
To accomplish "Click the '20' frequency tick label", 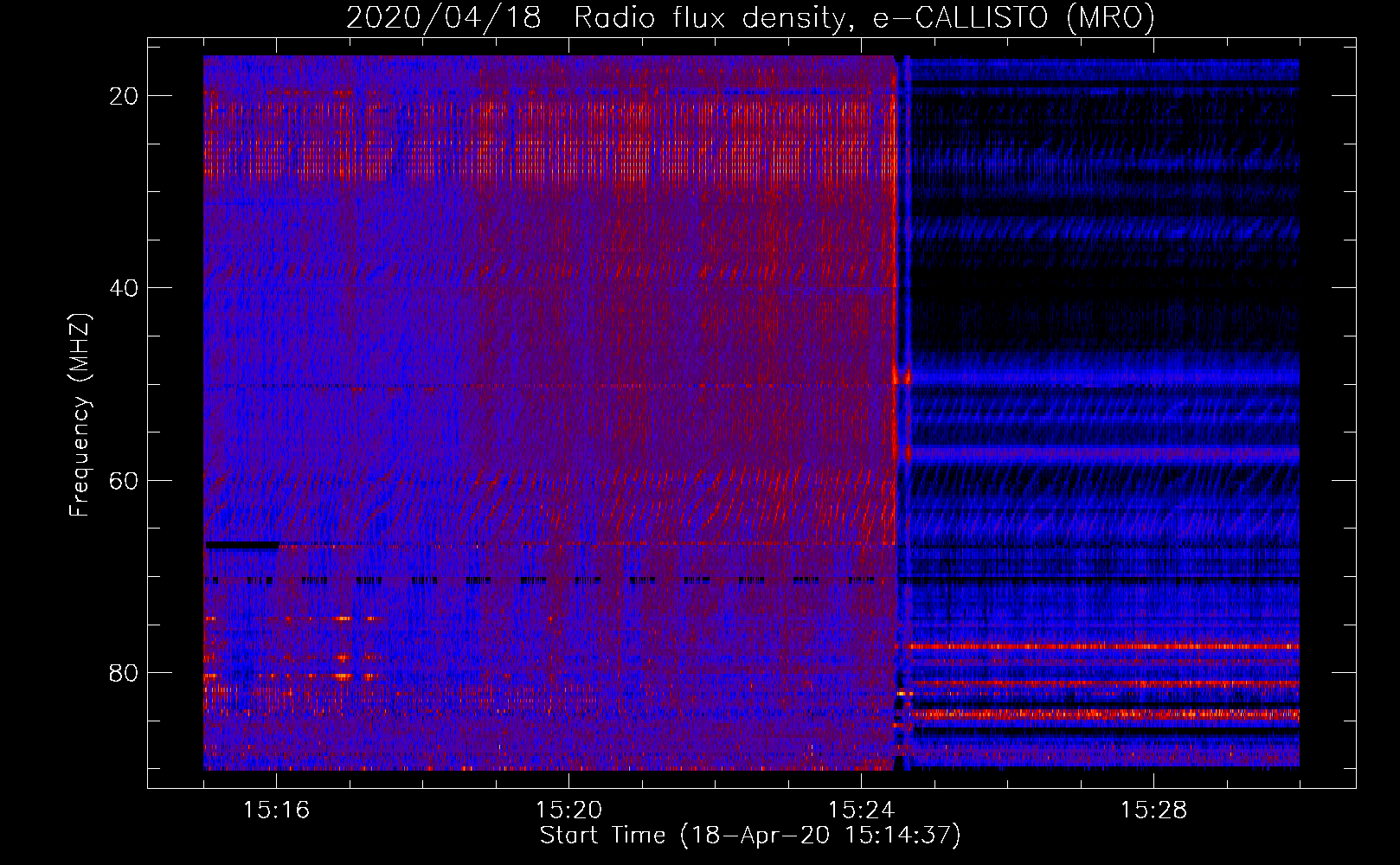I will coord(124,96).
